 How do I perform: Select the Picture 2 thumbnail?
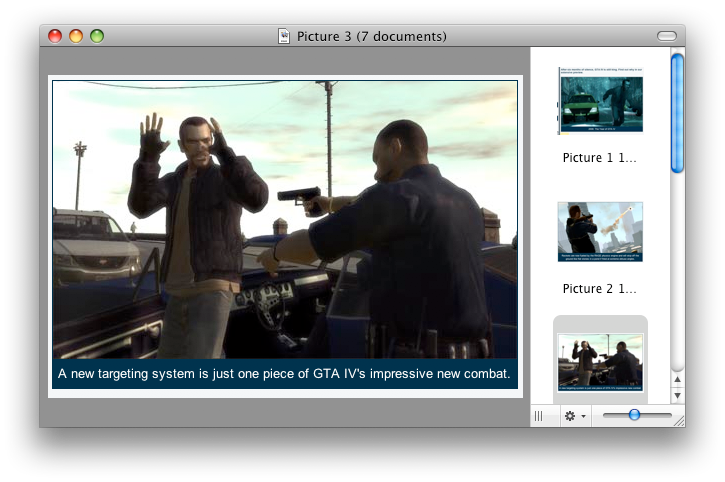tap(600, 232)
